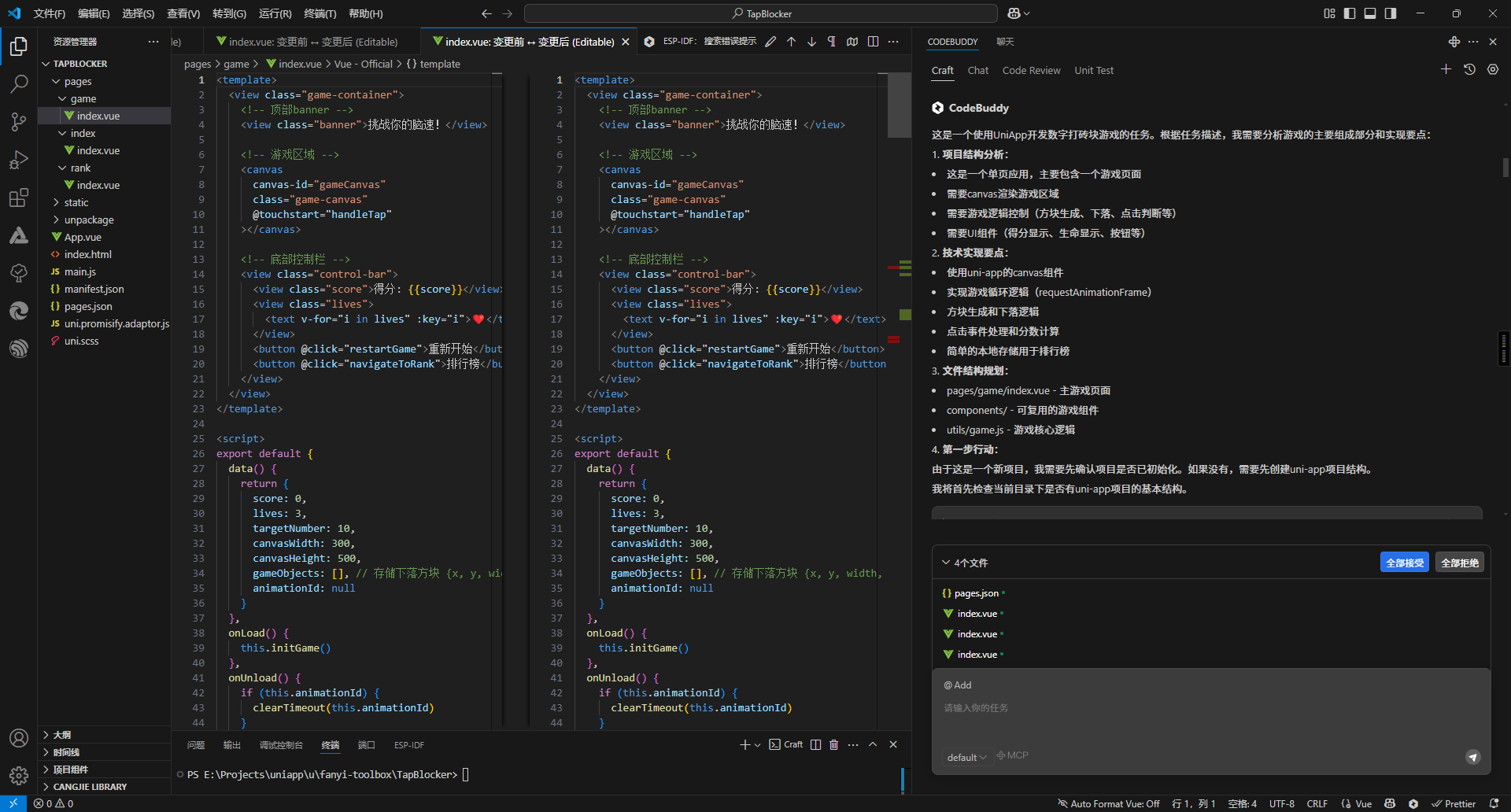Click the pencil icon in diff editor toolbar
The width and height of the screenshot is (1511, 812).
coord(770,42)
